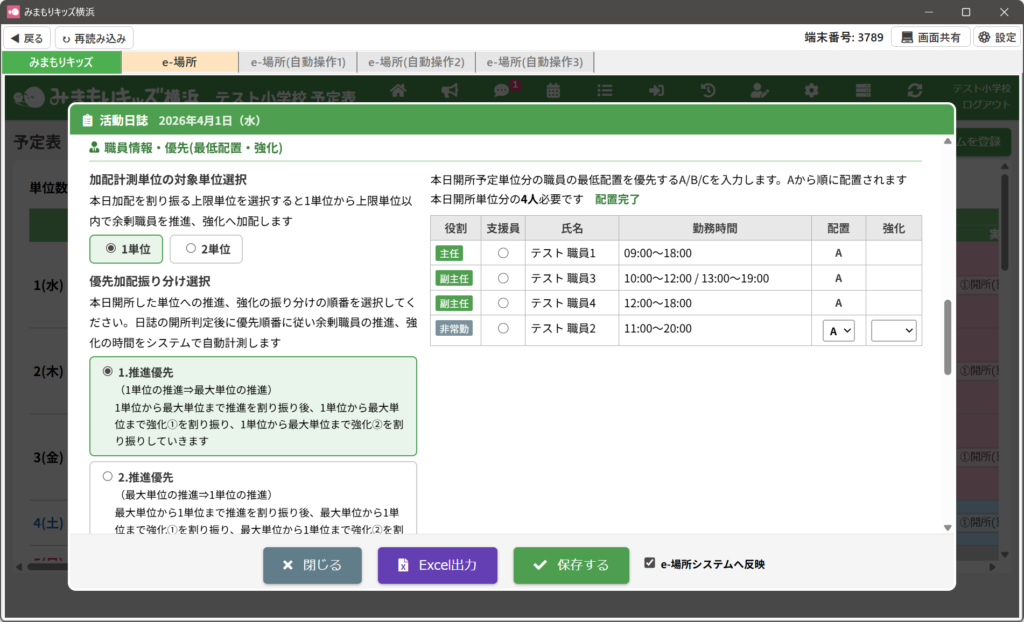The height and width of the screenshot is (622, 1024).
Task: Click the refresh sync icon in header
Action: click(x=914, y=91)
